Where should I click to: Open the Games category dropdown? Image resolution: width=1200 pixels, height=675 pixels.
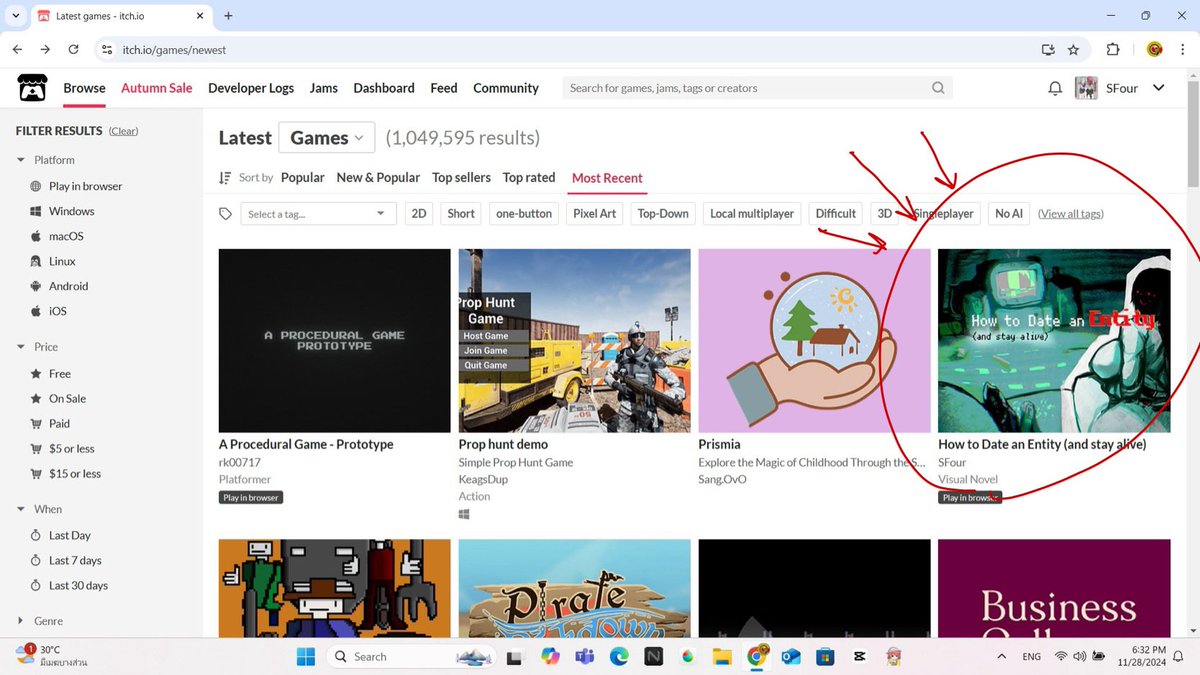point(327,138)
